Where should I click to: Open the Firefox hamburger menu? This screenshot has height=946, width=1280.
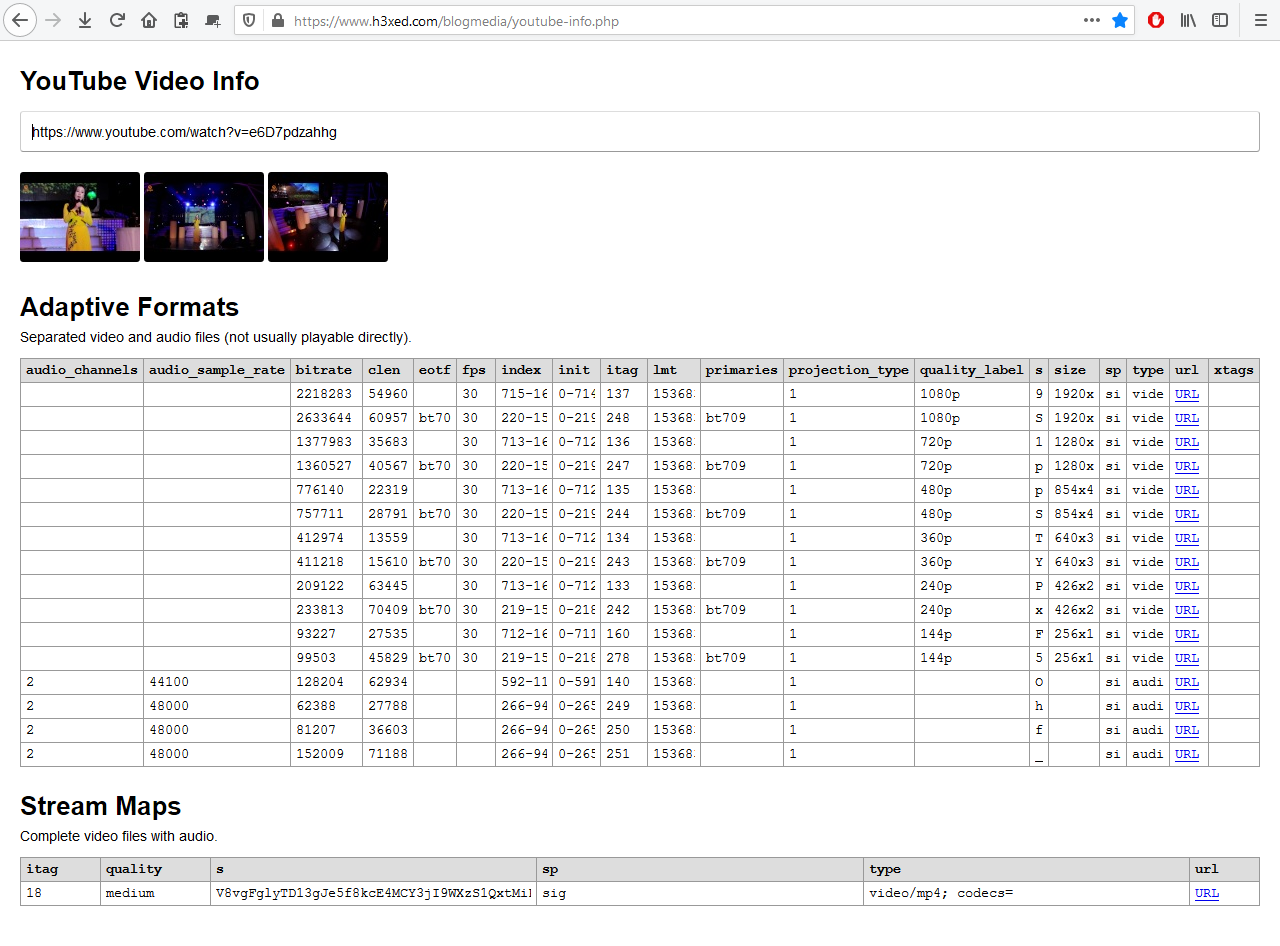1261,20
